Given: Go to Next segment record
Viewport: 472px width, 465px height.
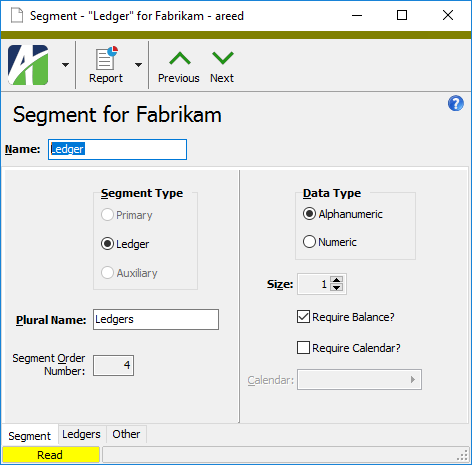Looking at the screenshot, I should [x=222, y=67].
